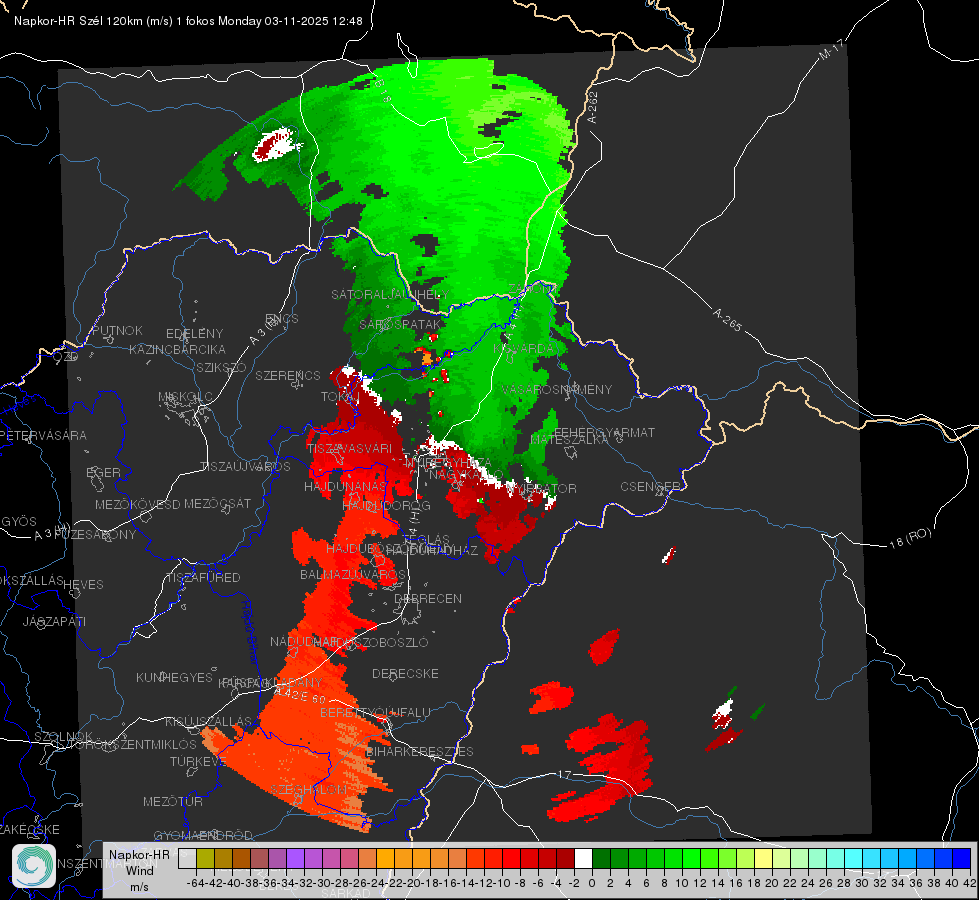Click the TÚRKEVE label
The height and width of the screenshot is (900, 979).
coord(198,761)
